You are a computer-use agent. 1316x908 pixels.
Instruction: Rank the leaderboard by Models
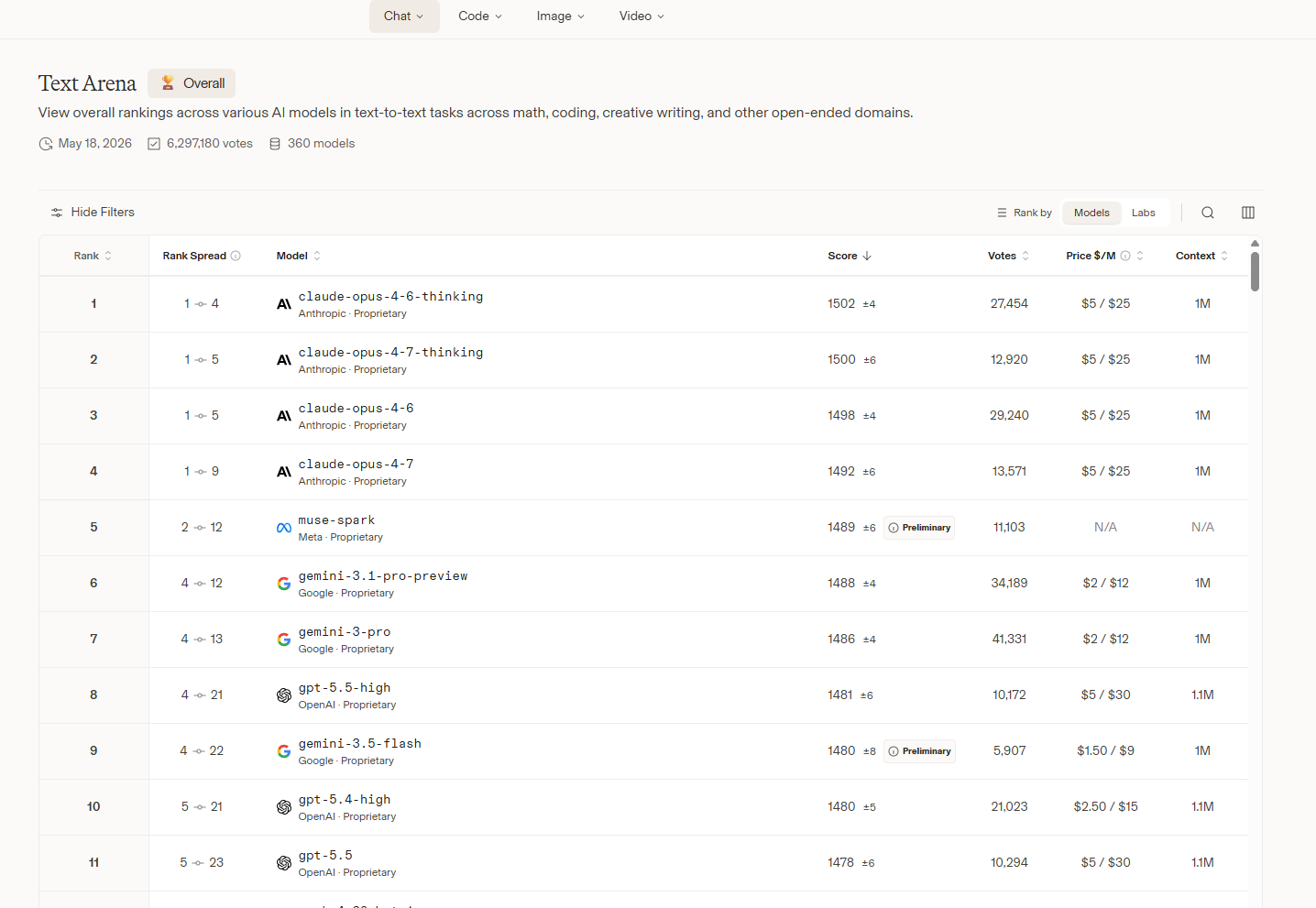coord(1091,213)
